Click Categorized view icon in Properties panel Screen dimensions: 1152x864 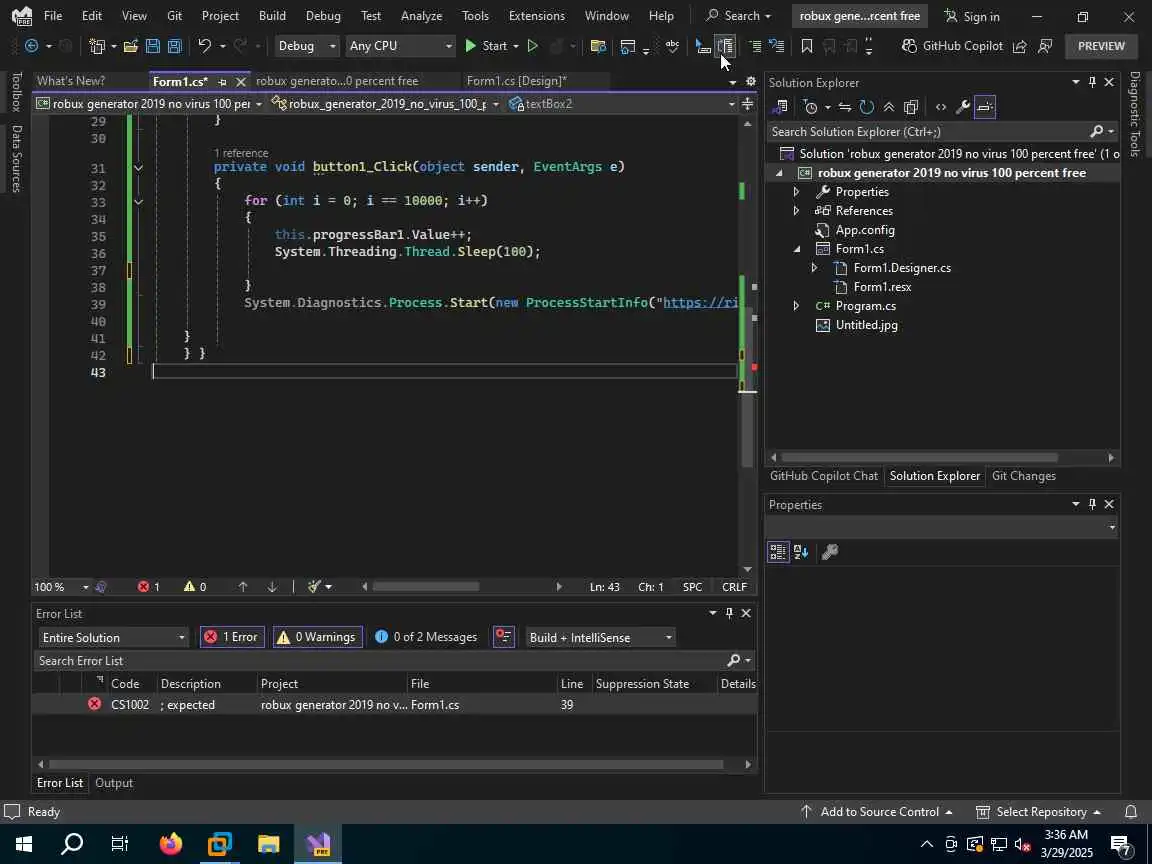pos(778,552)
